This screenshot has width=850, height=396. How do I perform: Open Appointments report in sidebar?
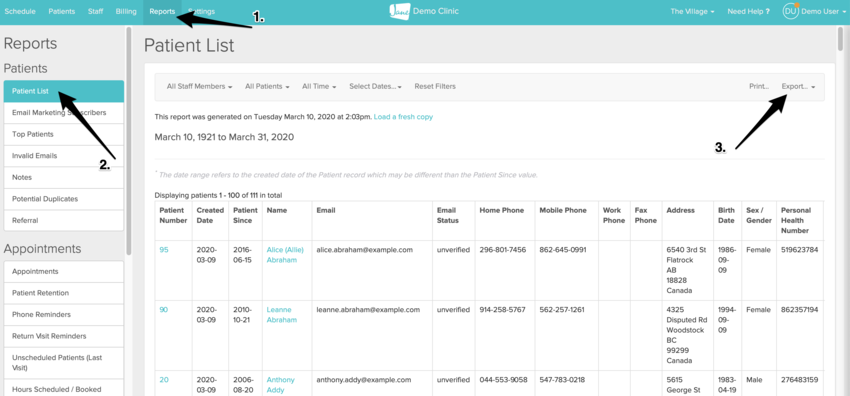63,271
